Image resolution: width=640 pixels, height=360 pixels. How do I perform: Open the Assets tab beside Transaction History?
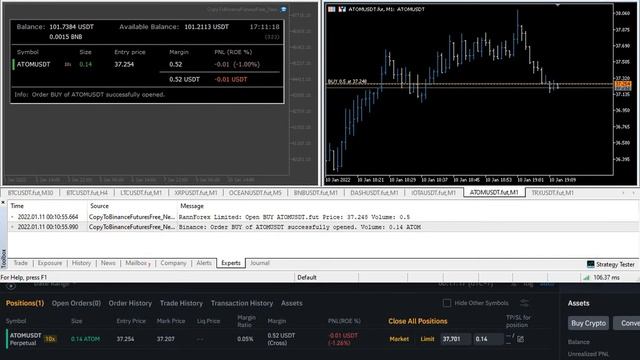[291, 303]
